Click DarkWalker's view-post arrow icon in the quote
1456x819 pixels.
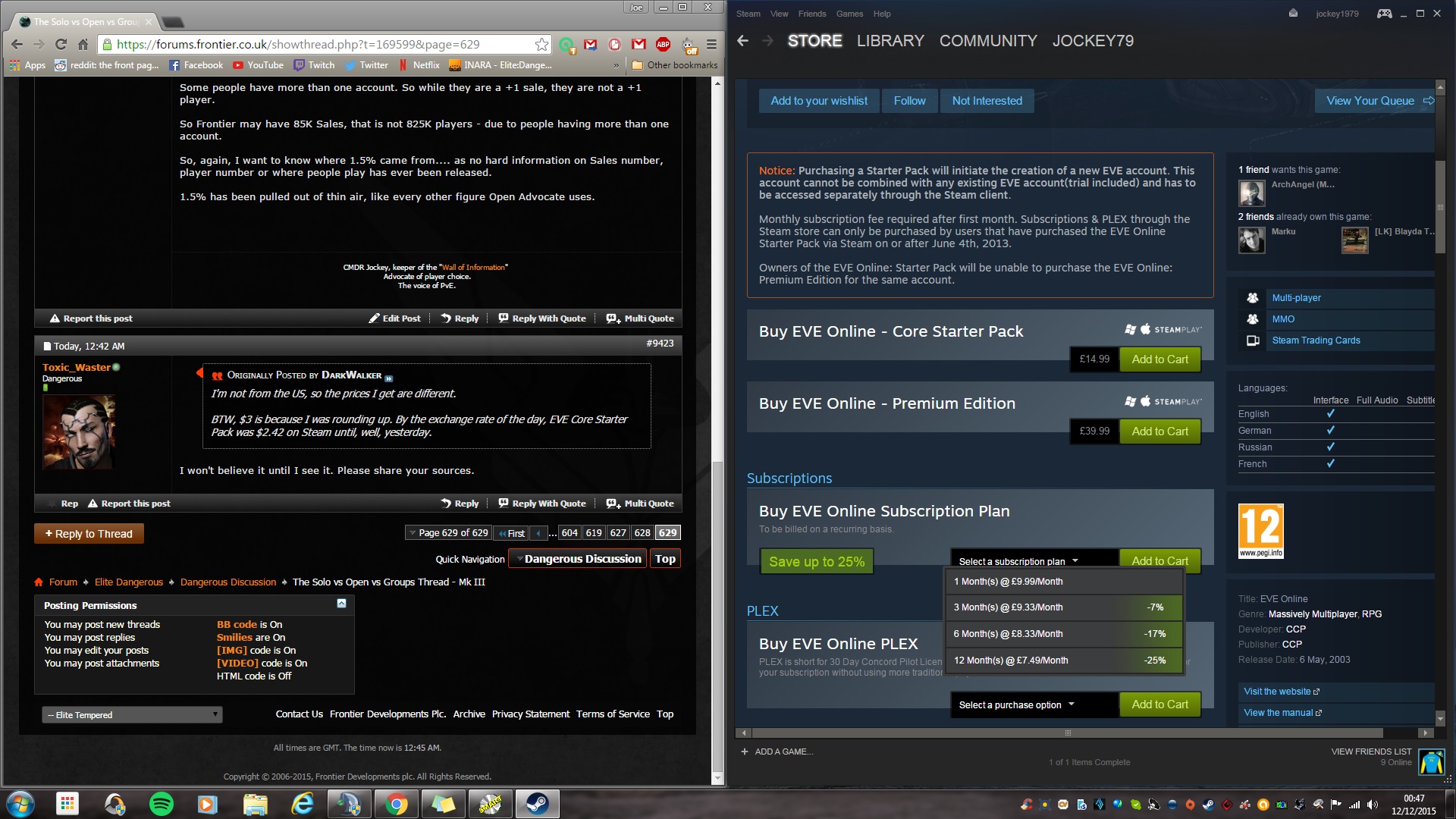389,378
